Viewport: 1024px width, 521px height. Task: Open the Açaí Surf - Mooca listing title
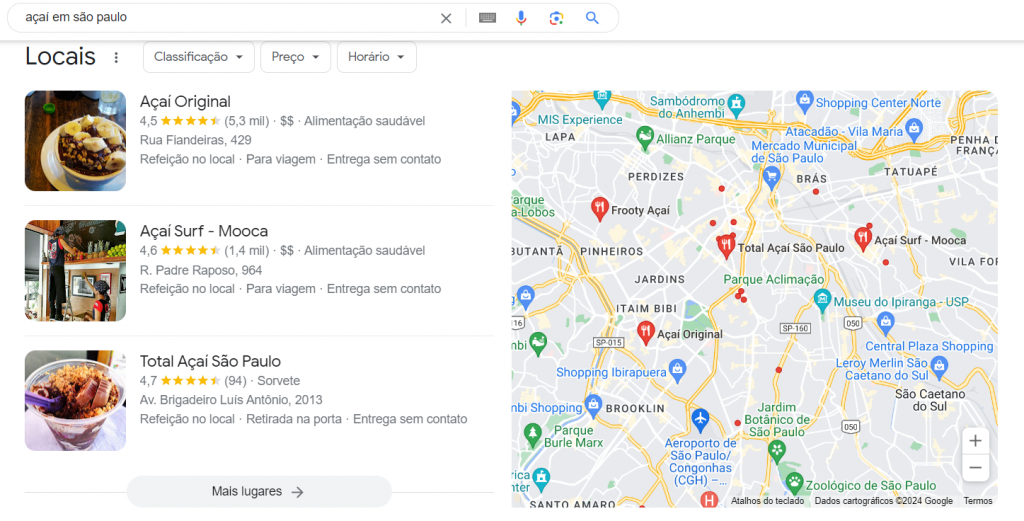pyautogui.click(x=204, y=231)
